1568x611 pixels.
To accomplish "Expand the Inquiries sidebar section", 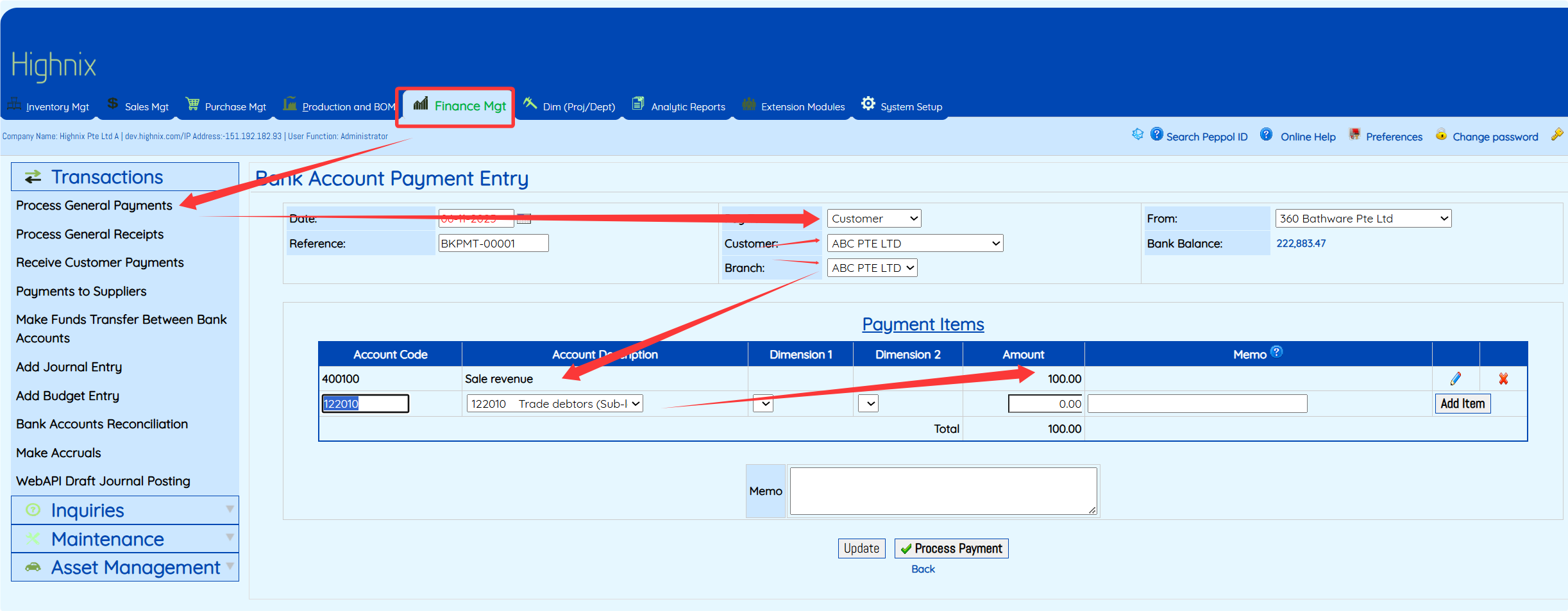I will [x=125, y=510].
